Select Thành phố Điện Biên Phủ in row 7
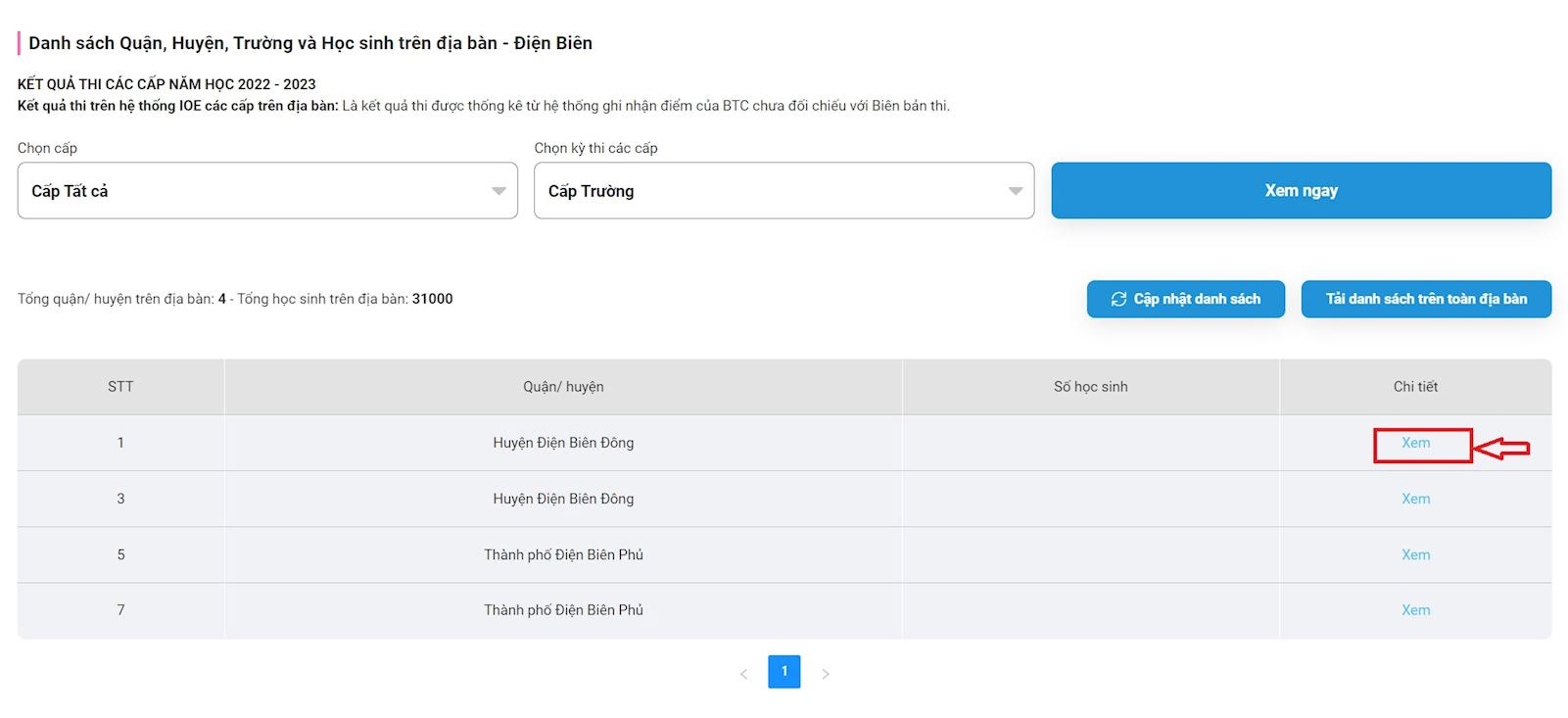Screen dimensions: 1568x718 tap(563, 610)
